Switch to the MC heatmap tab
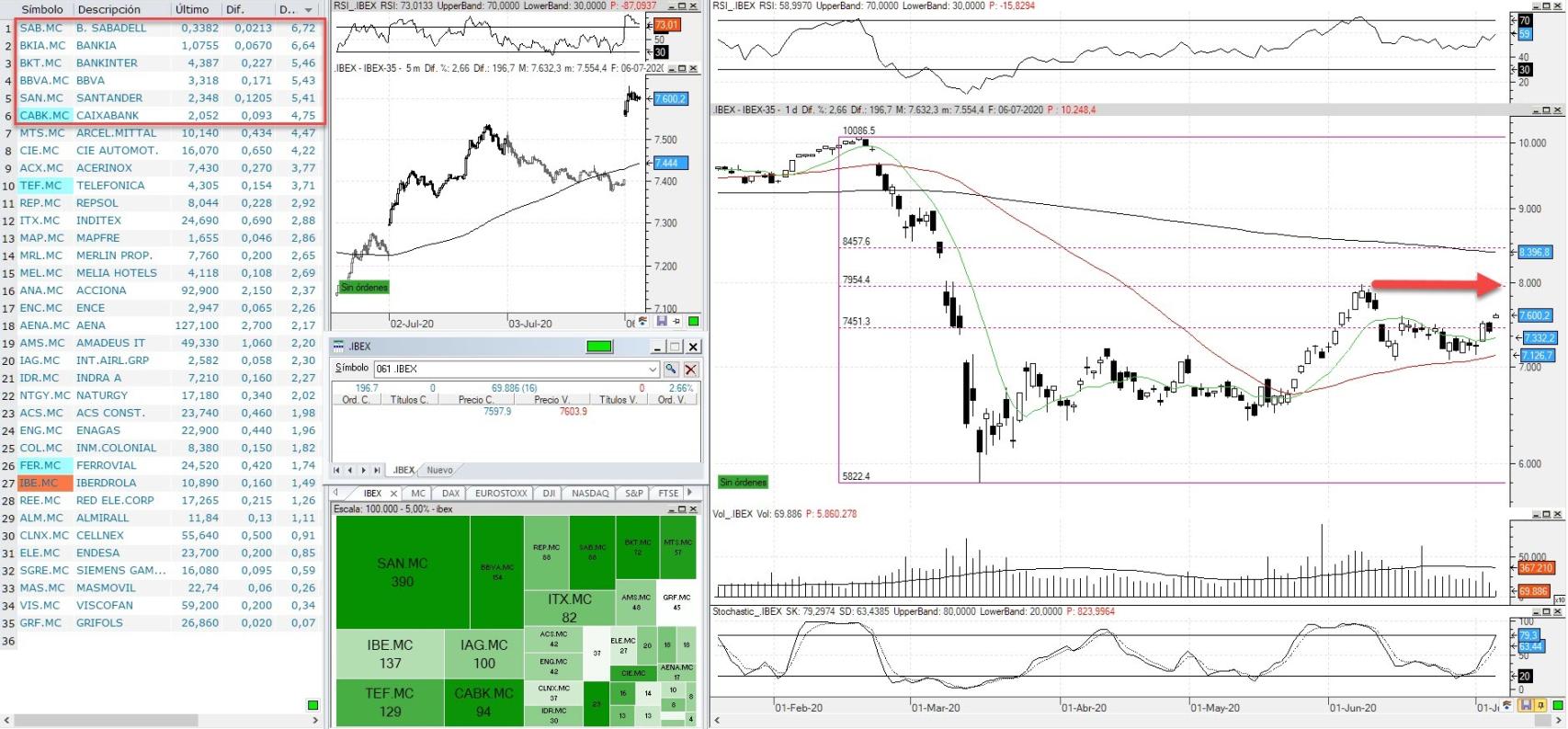The image size is (1568, 729). point(418,494)
